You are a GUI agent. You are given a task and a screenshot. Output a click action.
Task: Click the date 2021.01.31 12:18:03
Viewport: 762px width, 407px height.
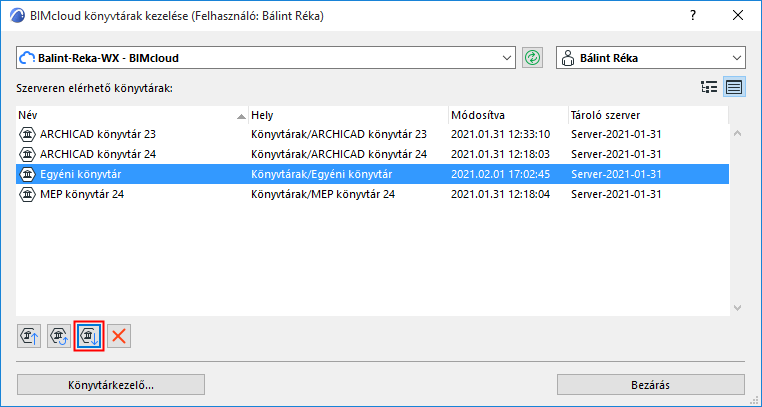pos(500,154)
